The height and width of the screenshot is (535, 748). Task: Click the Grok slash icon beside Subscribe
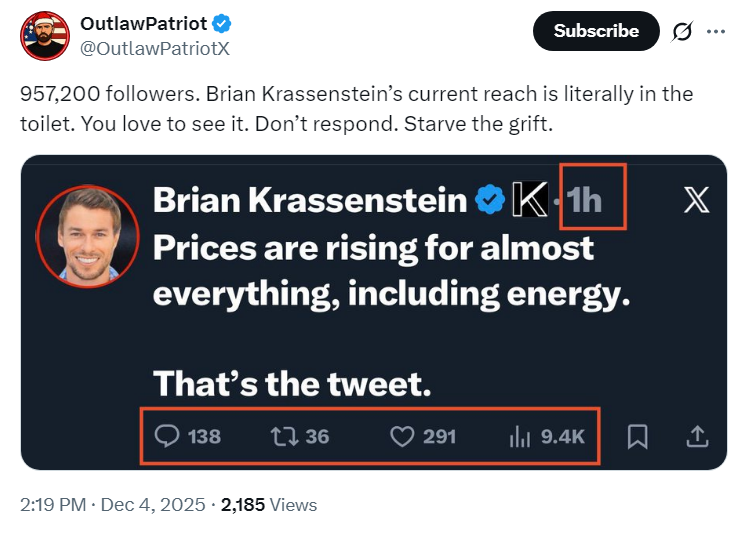pos(682,31)
